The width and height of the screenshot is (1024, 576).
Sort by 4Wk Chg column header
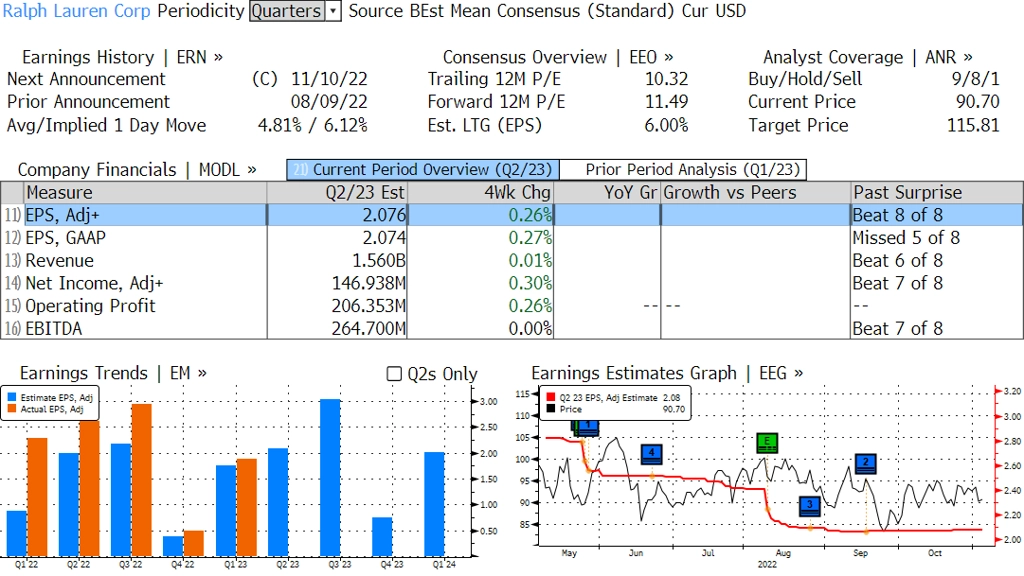[x=480, y=193]
